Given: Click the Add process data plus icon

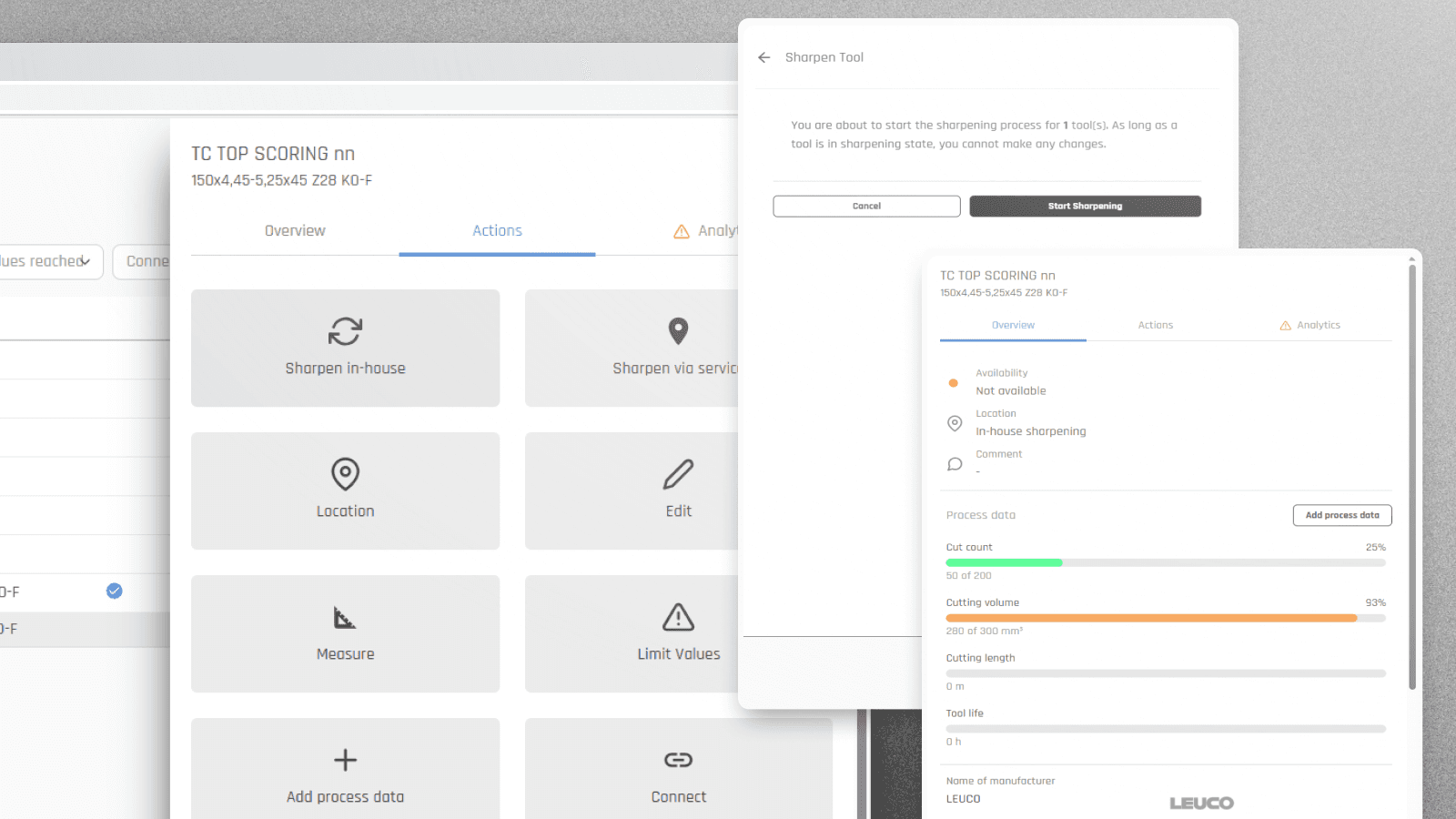Looking at the screenshot, I should click(x=345, y=760).
